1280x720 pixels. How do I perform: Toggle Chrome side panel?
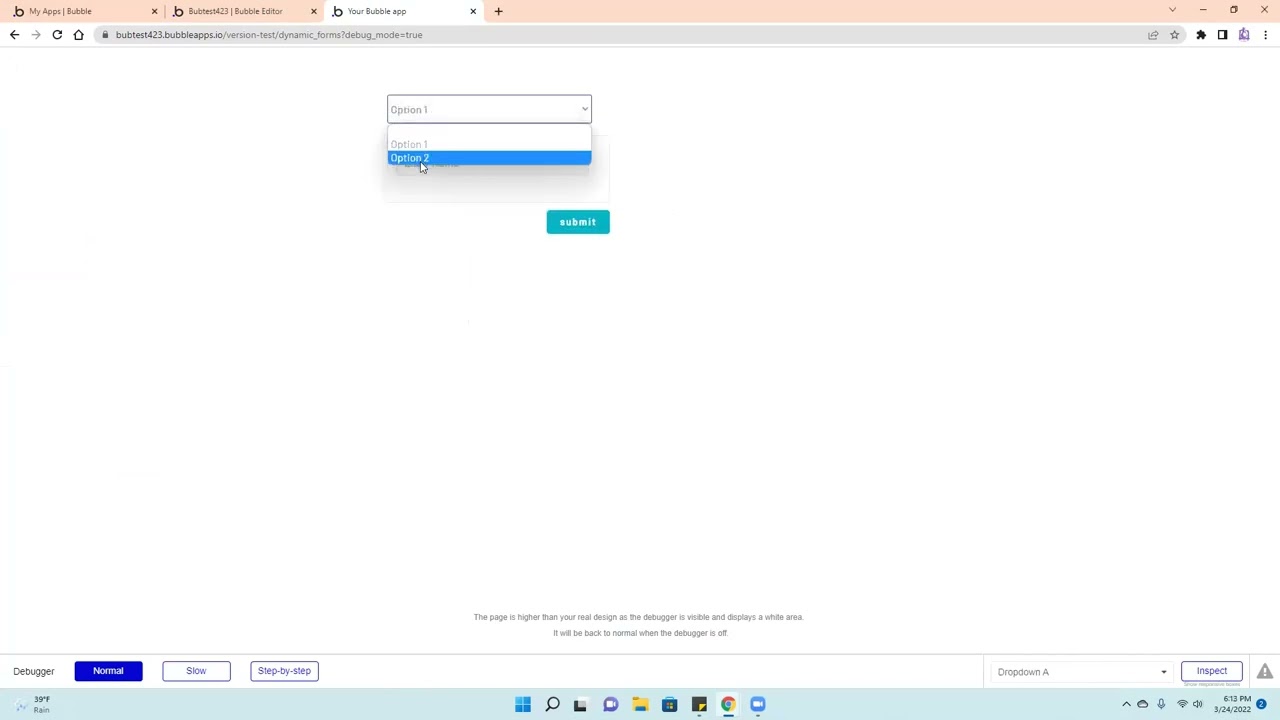tap(1222, 35)
